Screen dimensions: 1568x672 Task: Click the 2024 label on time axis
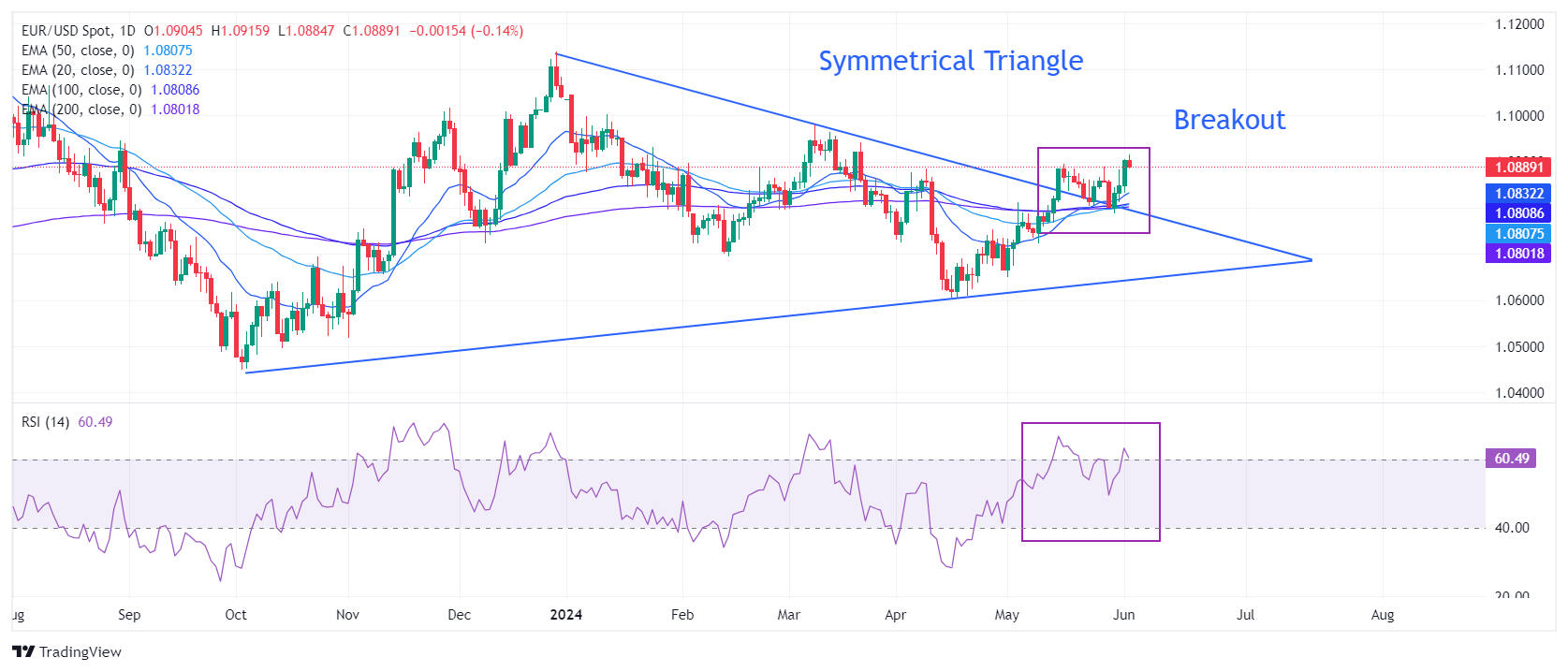click(x=565, y=615)
